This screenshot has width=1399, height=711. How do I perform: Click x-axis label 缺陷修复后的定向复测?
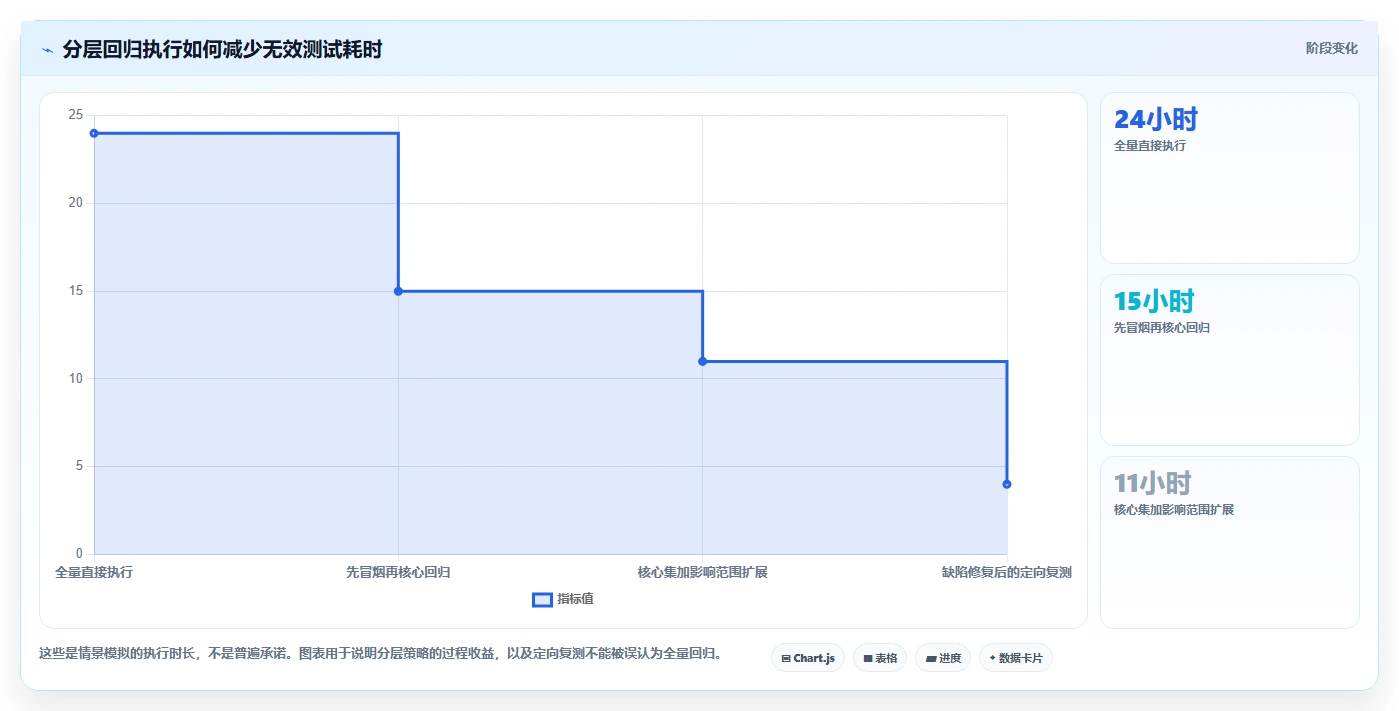click(x=1007, y=573)
